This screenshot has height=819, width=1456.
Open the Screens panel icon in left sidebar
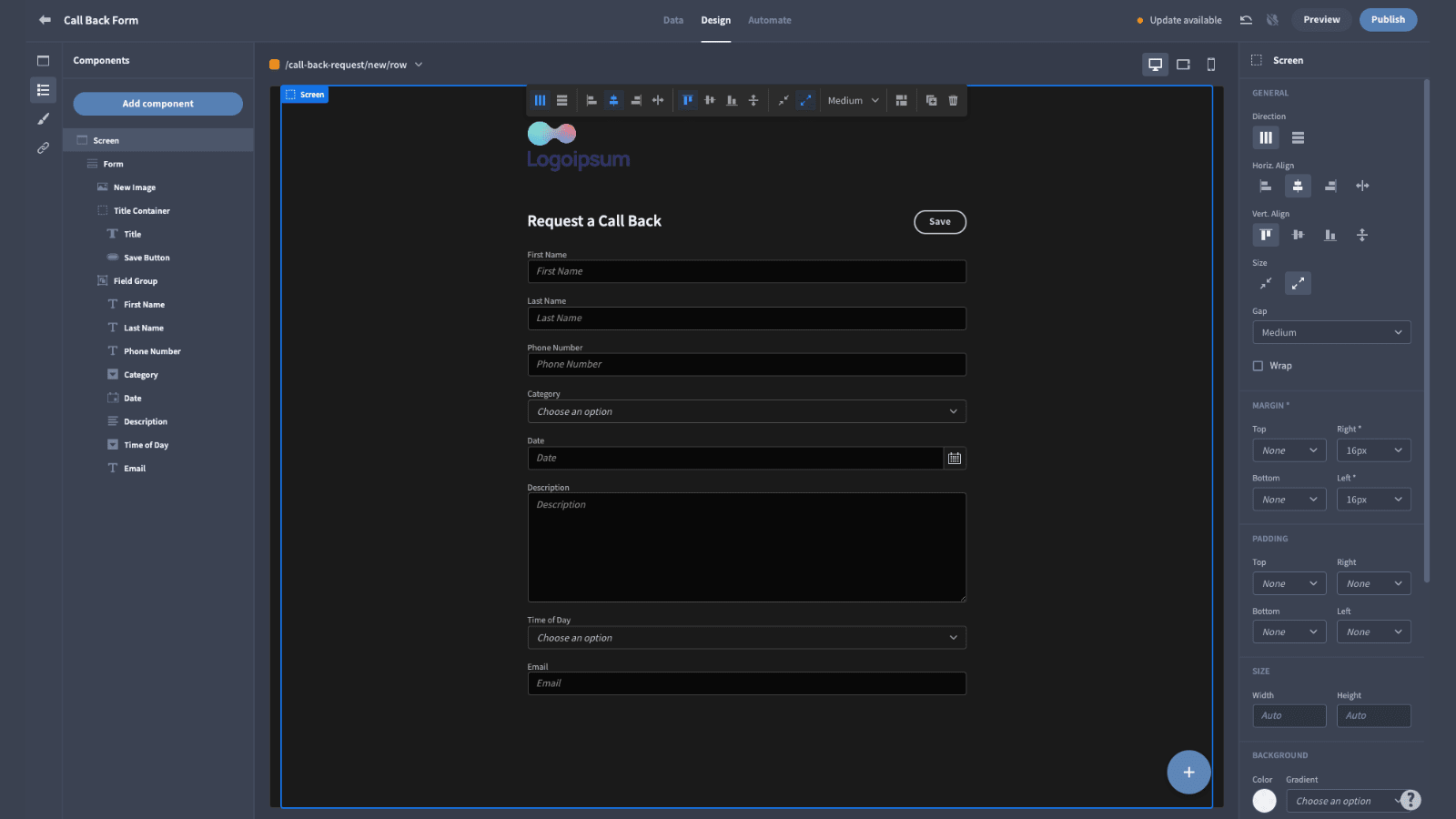43,61
